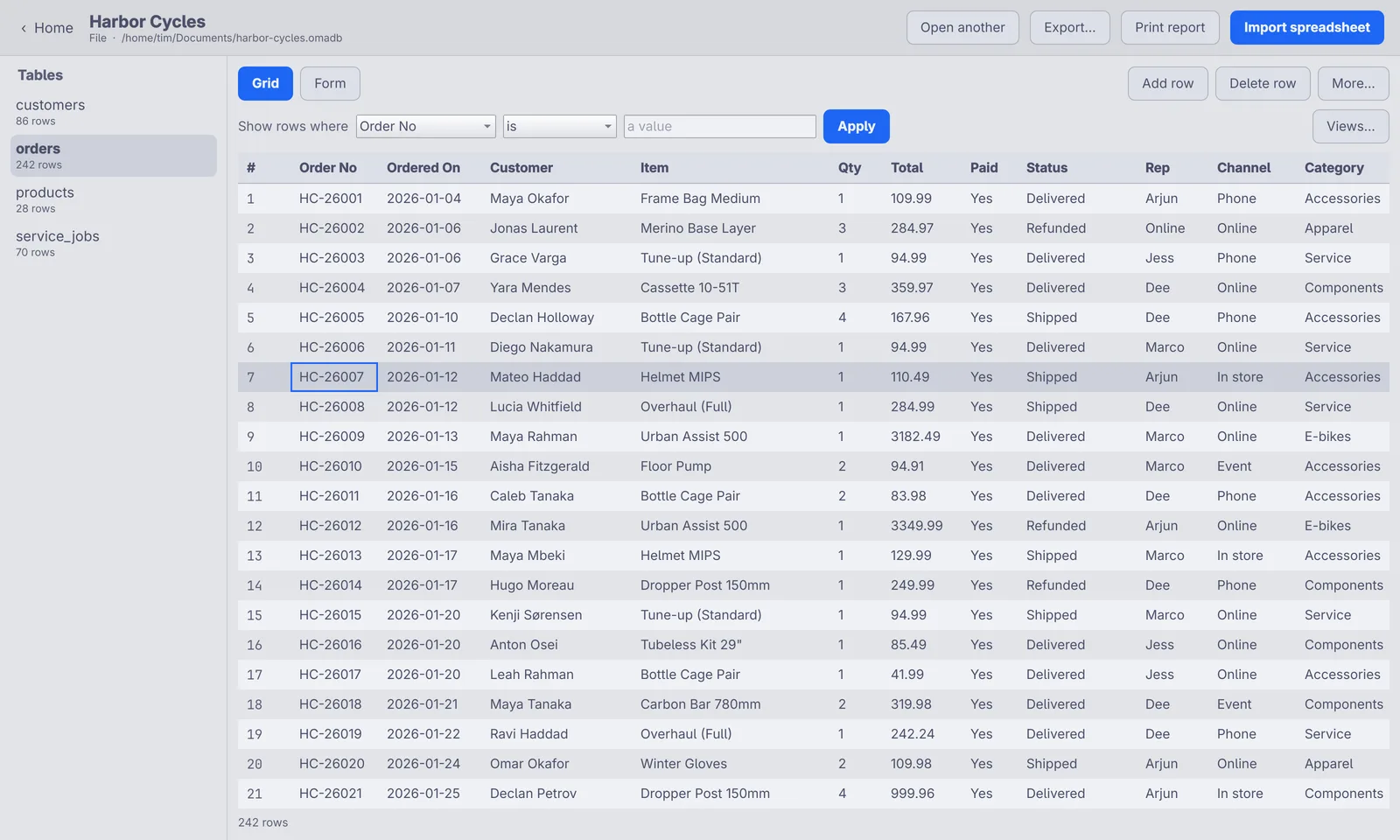Switch to Grid view
Viewport: 1400px width, 840px height.
coord(265,83)
